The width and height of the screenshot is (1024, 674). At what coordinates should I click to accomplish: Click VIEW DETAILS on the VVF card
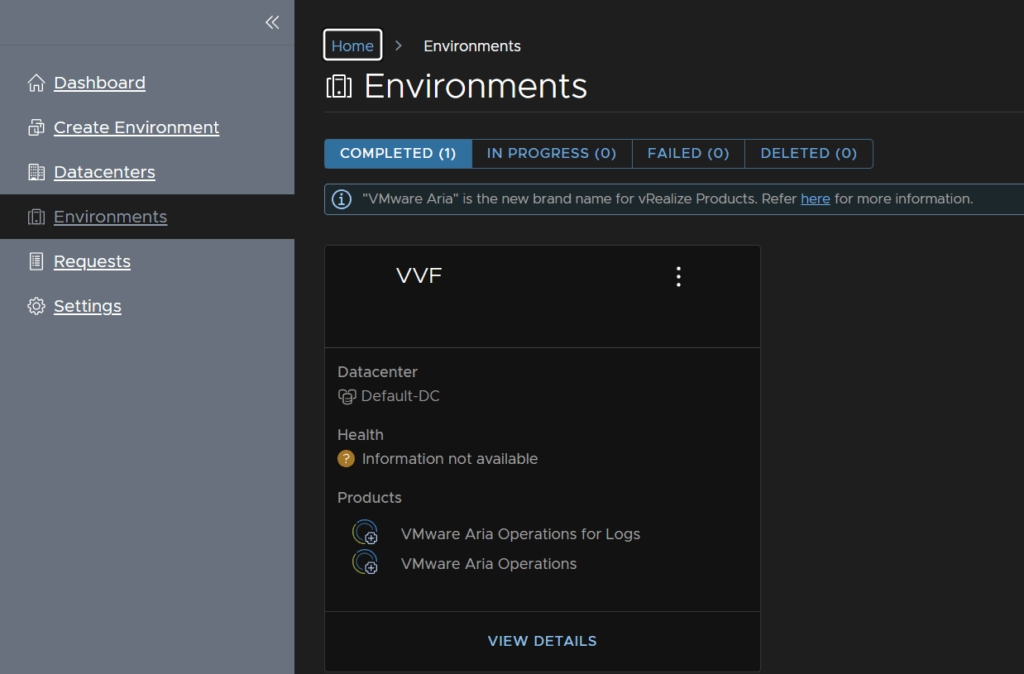click(x=542, y=641)
